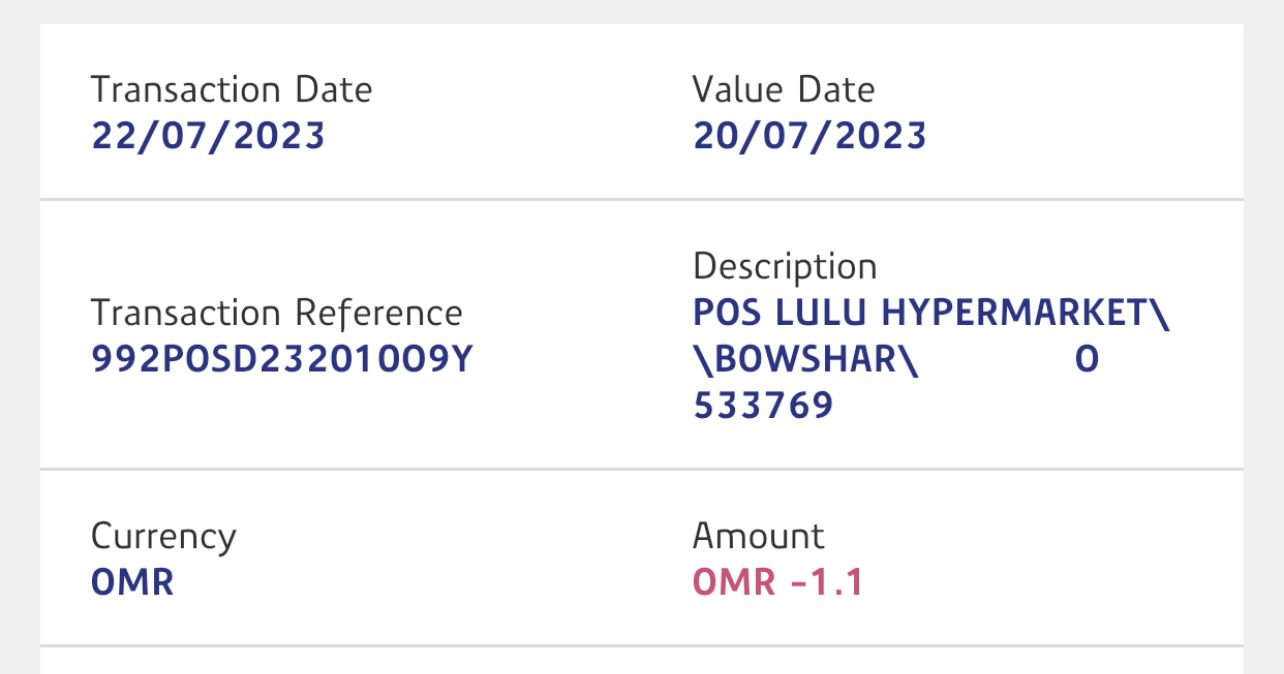This screenshot has height=674, width=1284.
Task: Click the divider line below the Amount row
Action: (641, 646)
